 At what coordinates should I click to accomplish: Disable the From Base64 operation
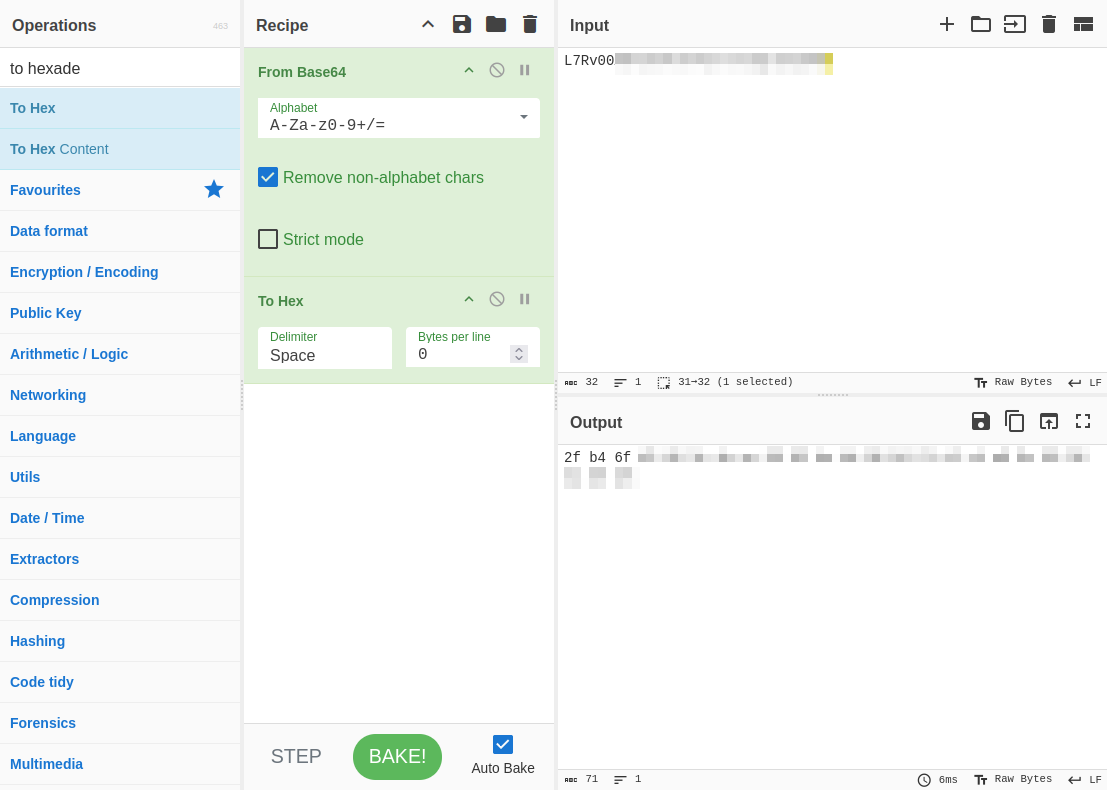[x=497, y=70]
